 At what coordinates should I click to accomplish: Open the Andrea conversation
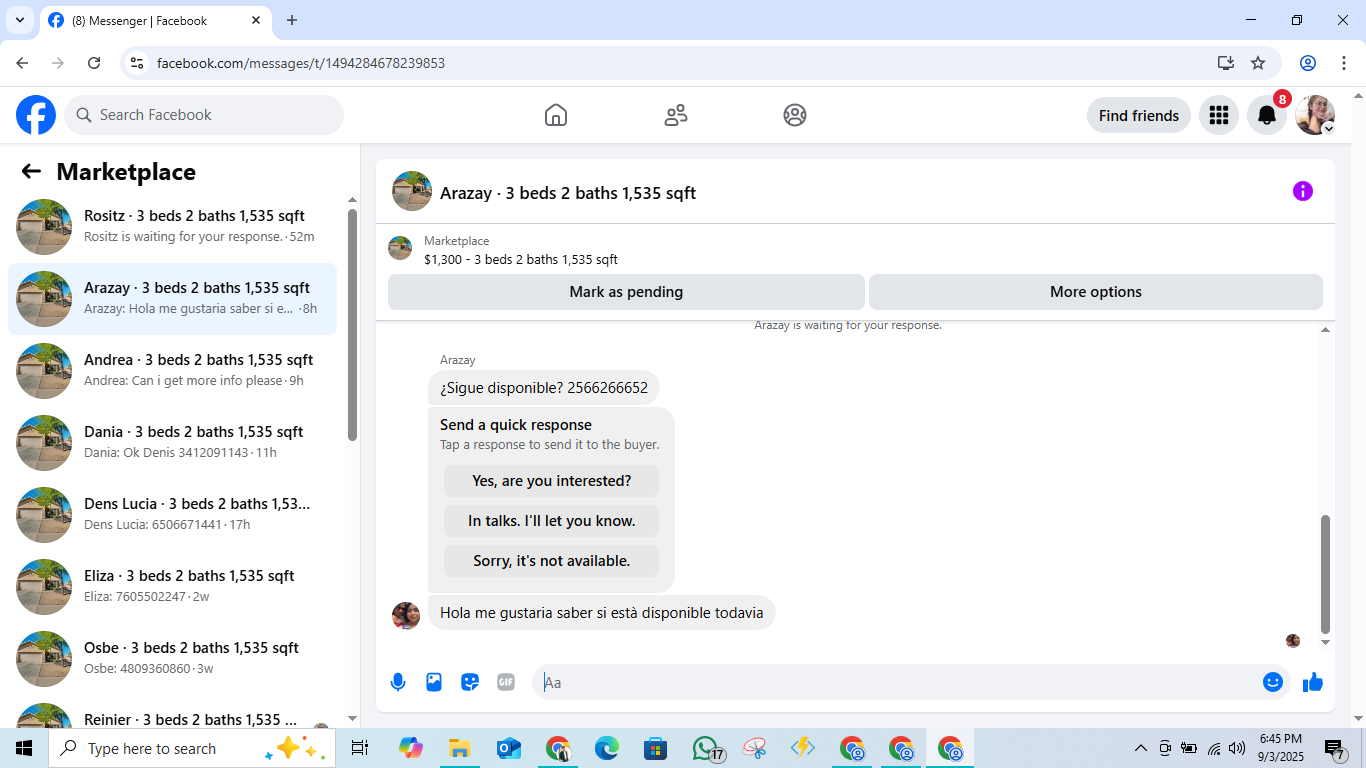coord(172,371)
